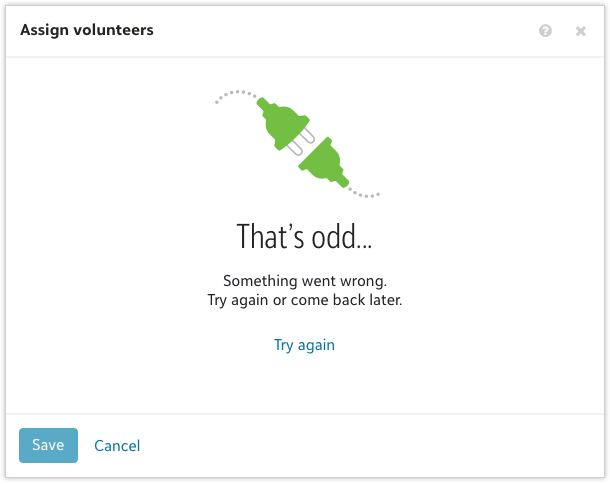Click the "That's odd..." heading
Viewport: 610px width, 484px height.
click(304, 237)
